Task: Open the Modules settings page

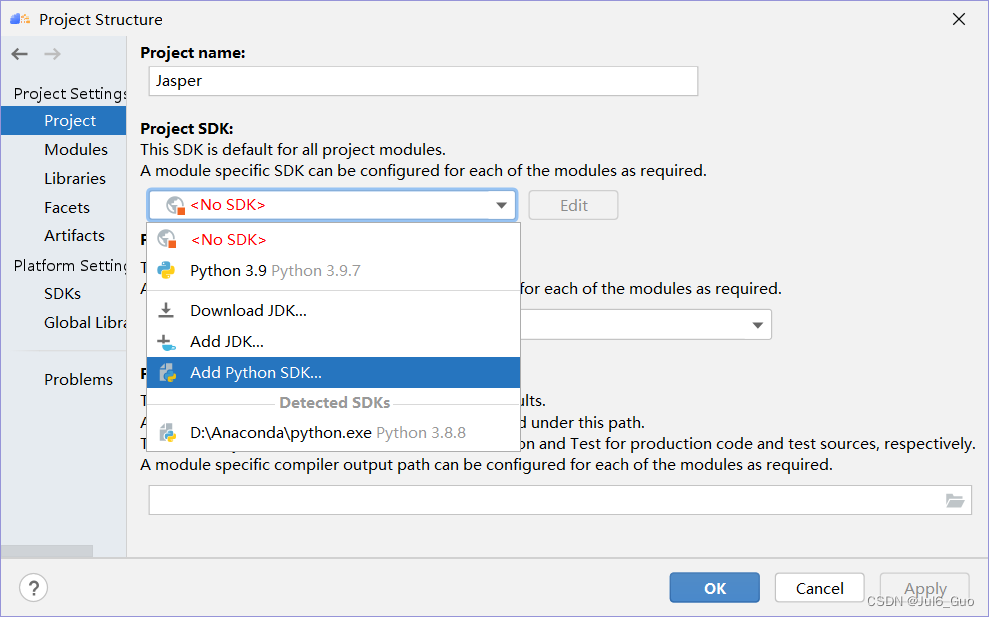Action: (x=76, y=150)
